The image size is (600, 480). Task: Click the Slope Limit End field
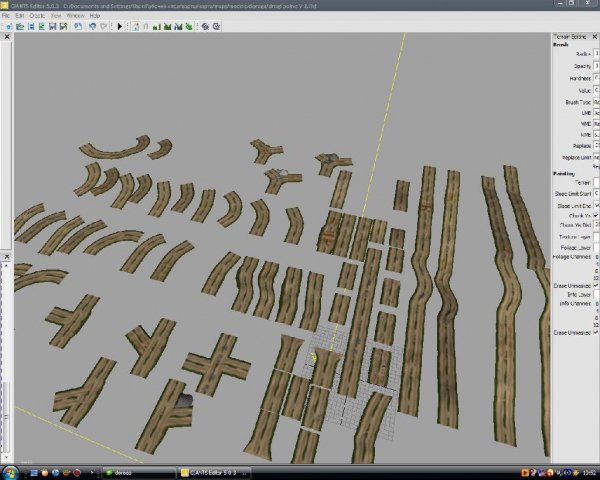(596, 206)
